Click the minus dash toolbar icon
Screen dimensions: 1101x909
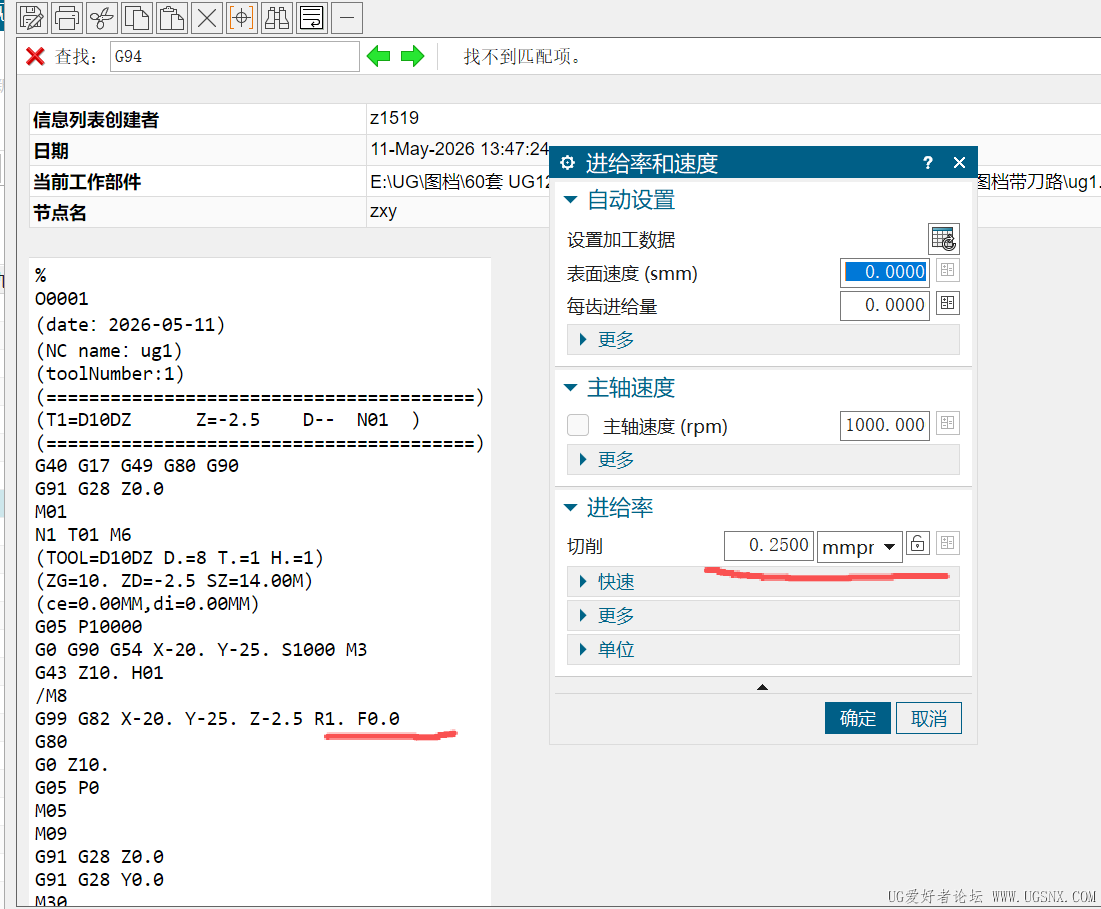point(347,18)
